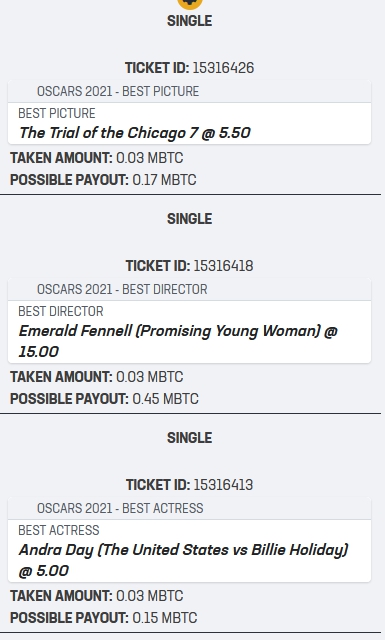Click the BEST DIRECTOR market label
This screenshot has height=640, width=385.
61,311
